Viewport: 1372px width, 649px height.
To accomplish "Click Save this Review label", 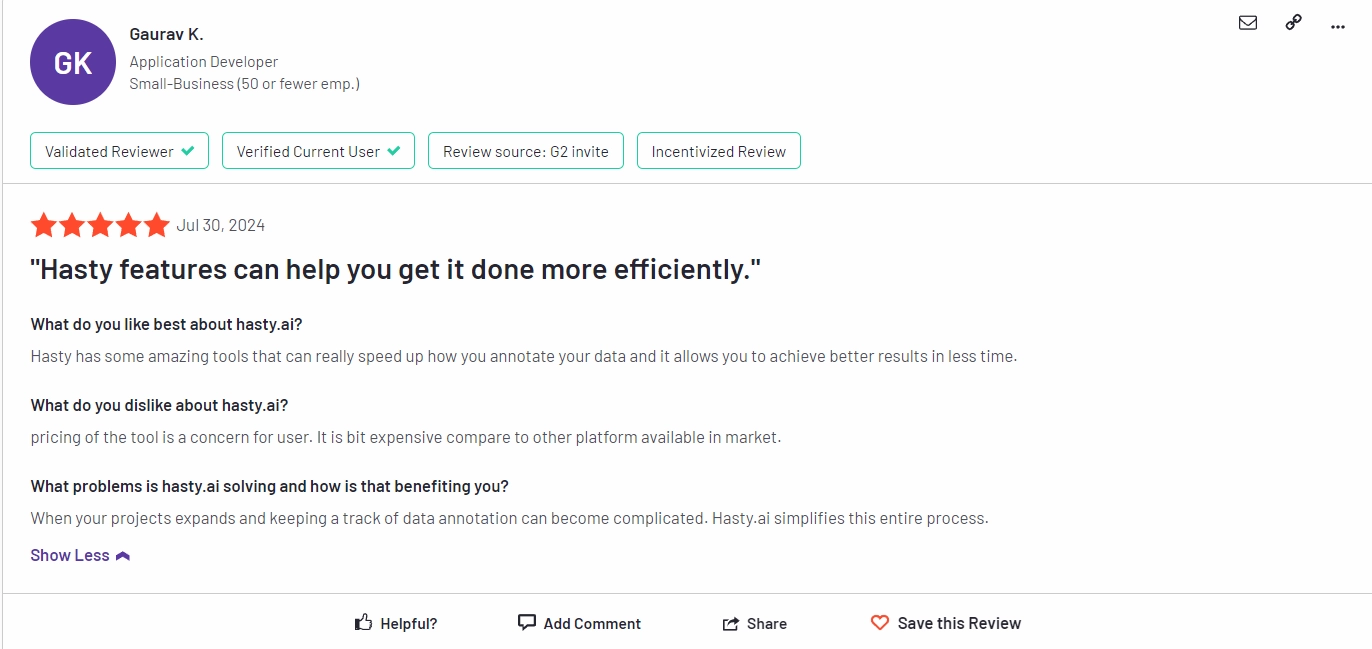I will 959,623.
